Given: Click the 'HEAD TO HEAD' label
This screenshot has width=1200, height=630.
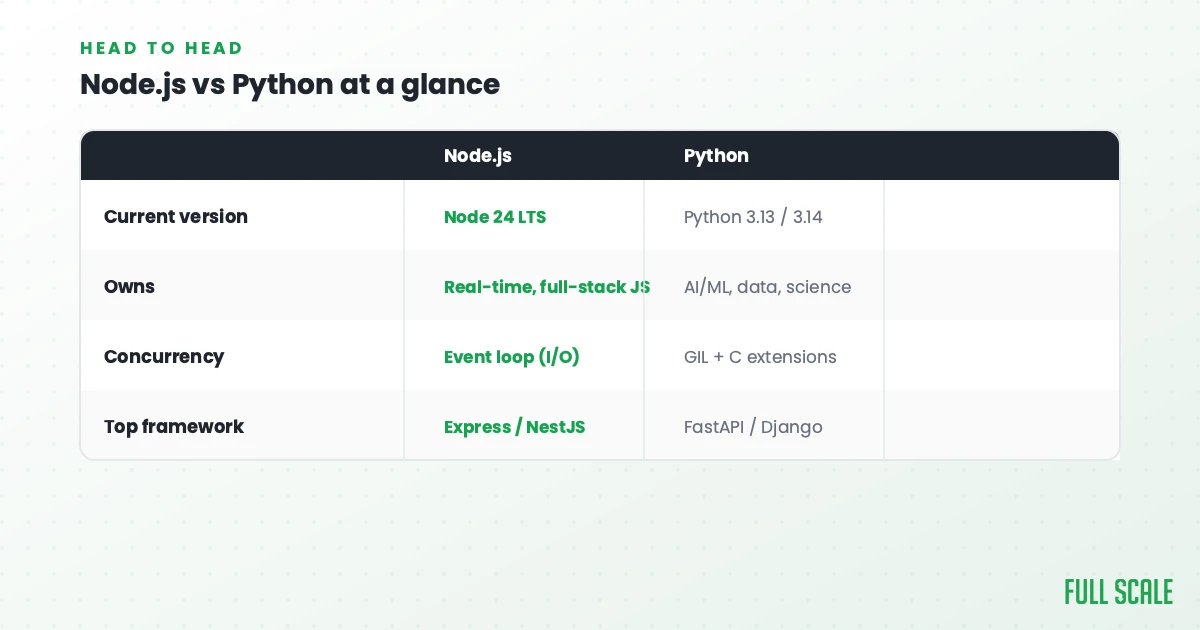Looking at the screenshot, I should coord(161,48).
